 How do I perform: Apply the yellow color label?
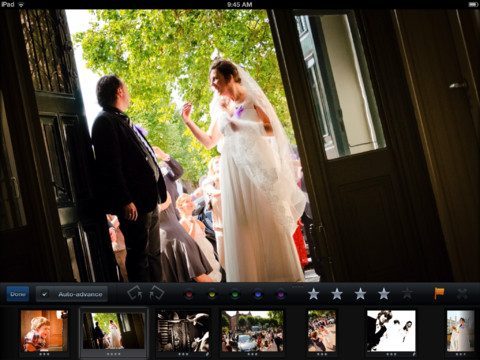click(212, 295)
